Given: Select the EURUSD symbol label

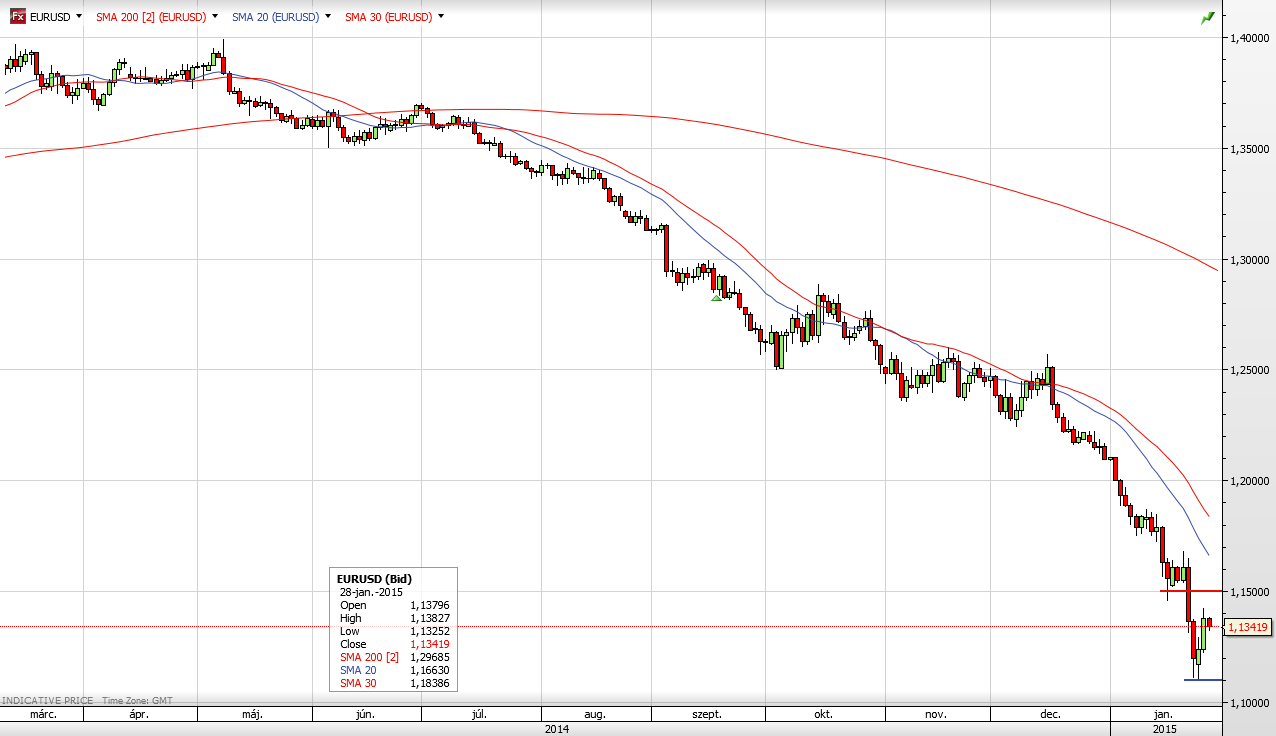Looking at the screenshot, I should click(x=50, y=17).
